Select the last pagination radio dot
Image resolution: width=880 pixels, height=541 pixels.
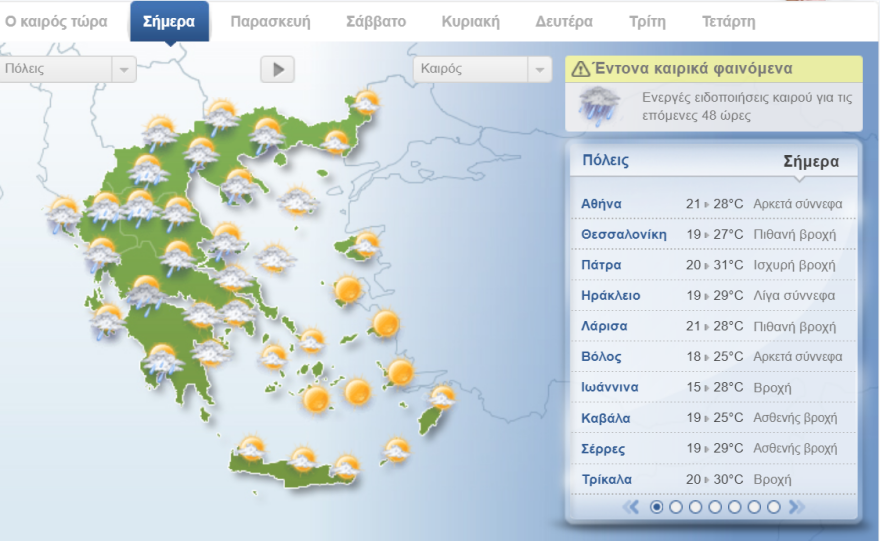point(773,507)
